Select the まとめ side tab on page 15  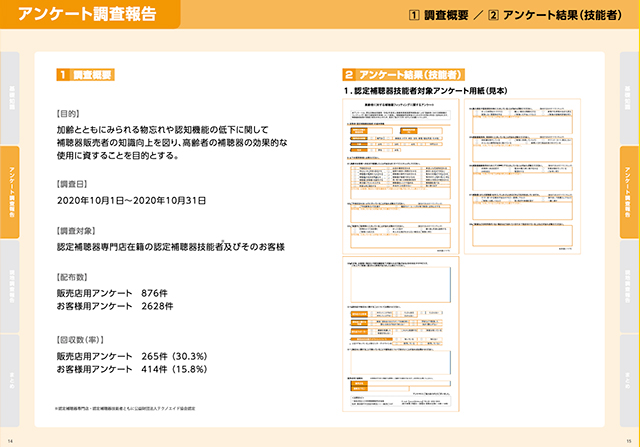click(x=630, y=380)
